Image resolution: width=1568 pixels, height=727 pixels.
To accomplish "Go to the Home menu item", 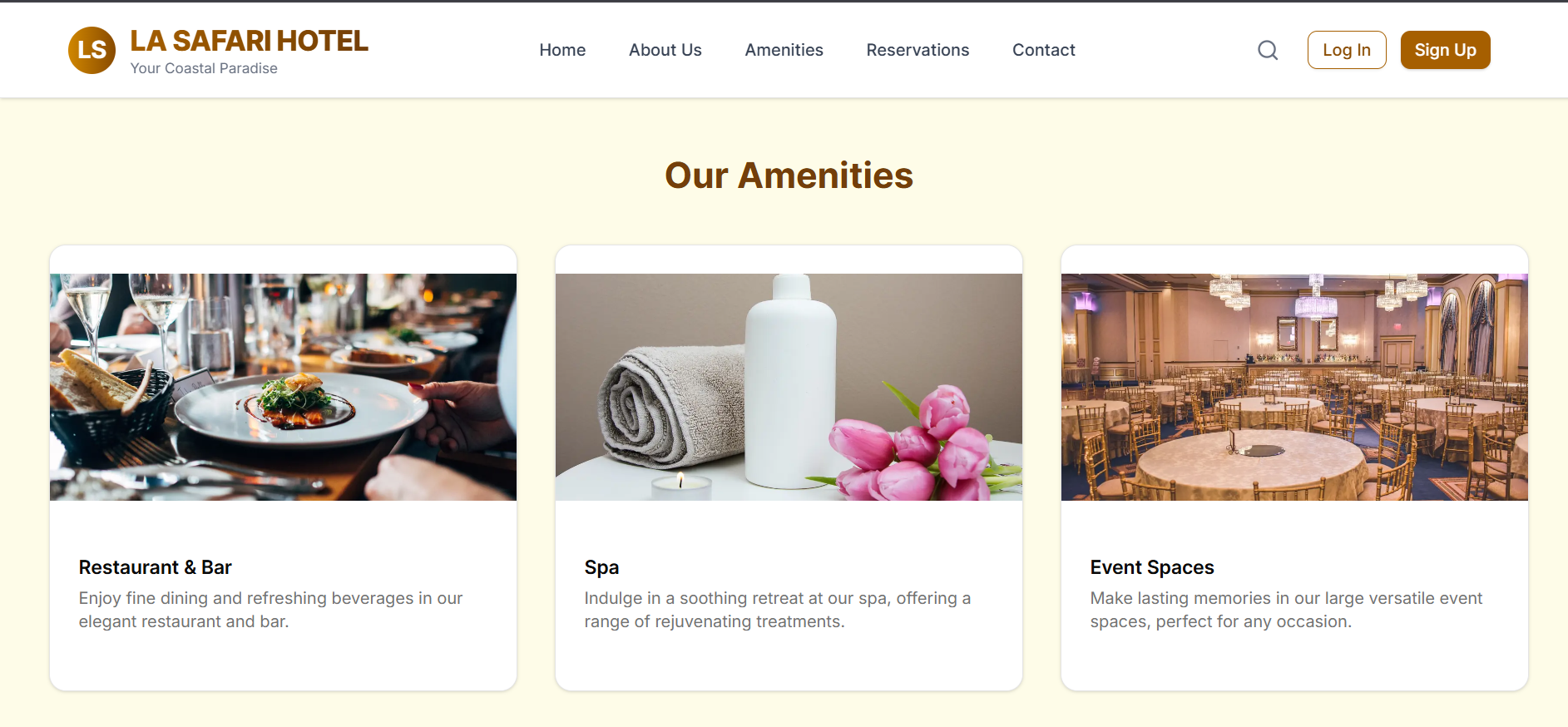I will pyautogui.click(x=562, y=50).
